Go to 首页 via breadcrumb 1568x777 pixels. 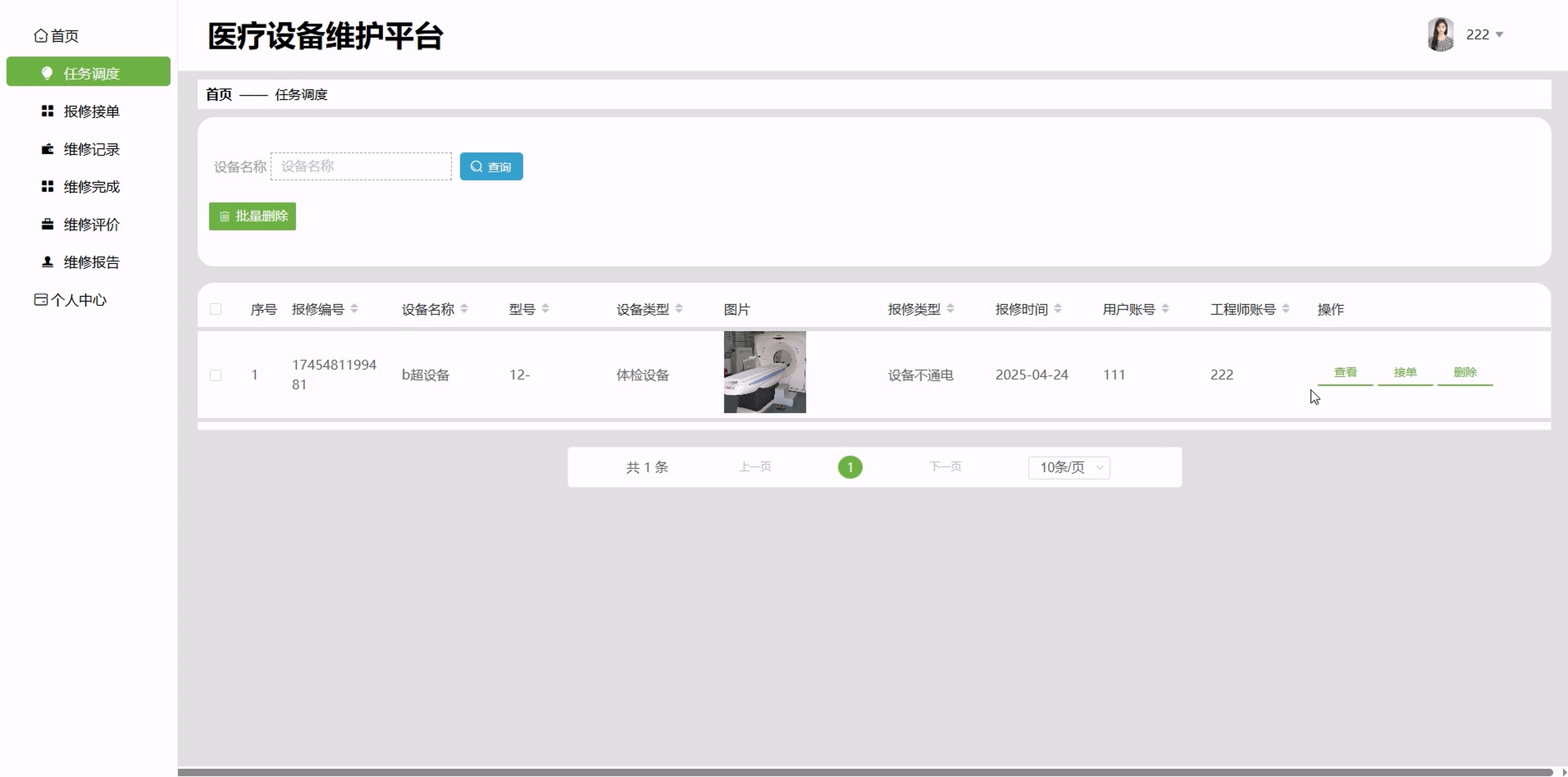[x=219, y=95]
